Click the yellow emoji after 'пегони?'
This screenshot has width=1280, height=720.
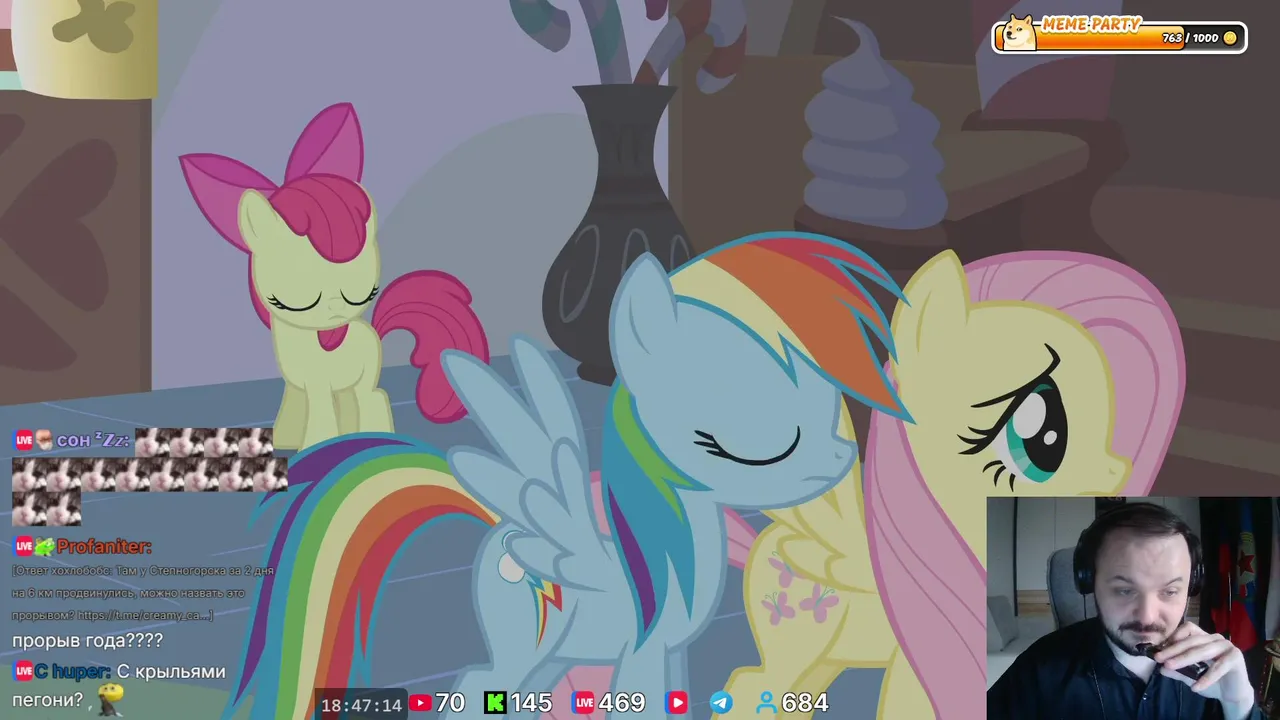click(111, 701)
